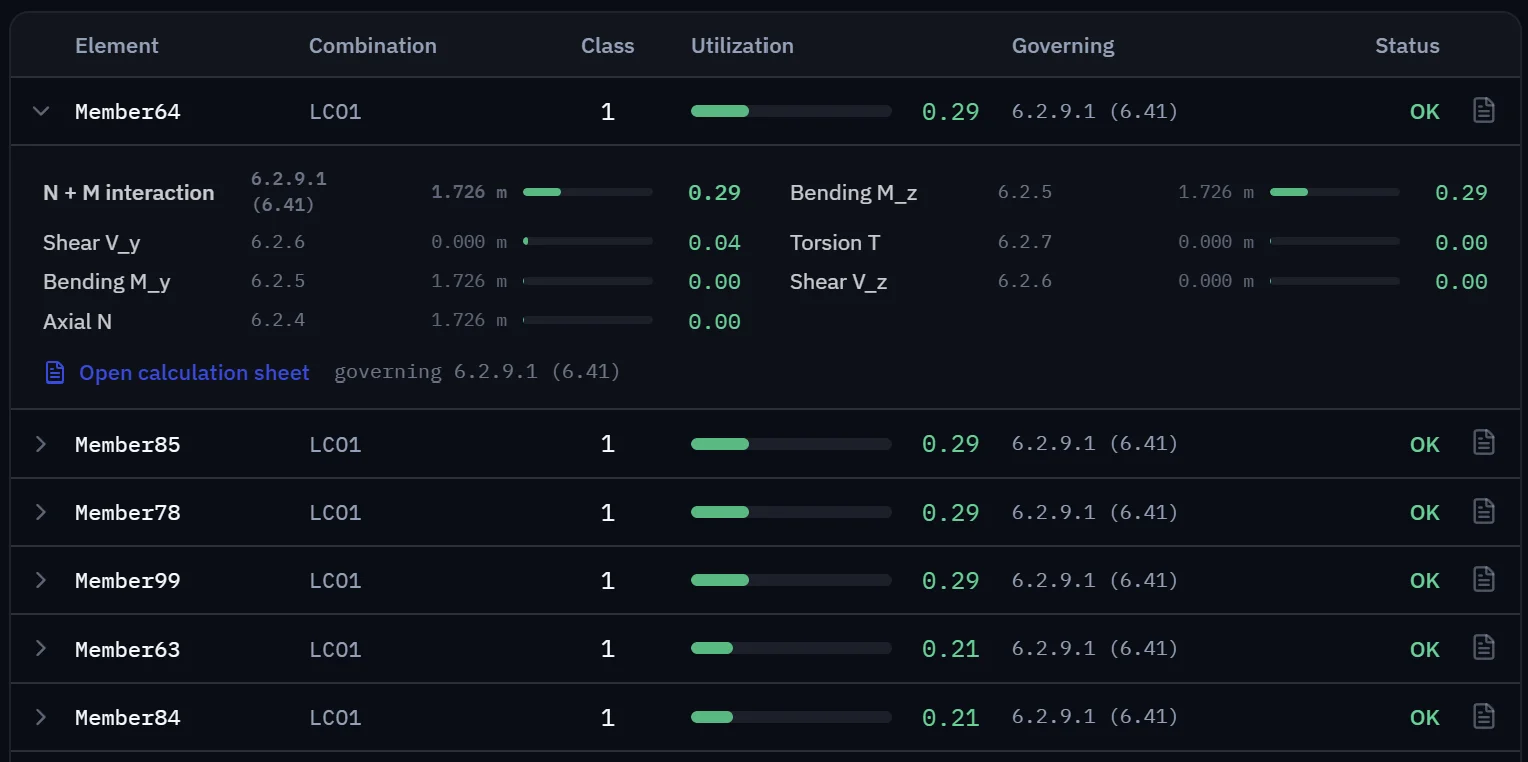Expand the Member84 row

click(x=41, y=717)
